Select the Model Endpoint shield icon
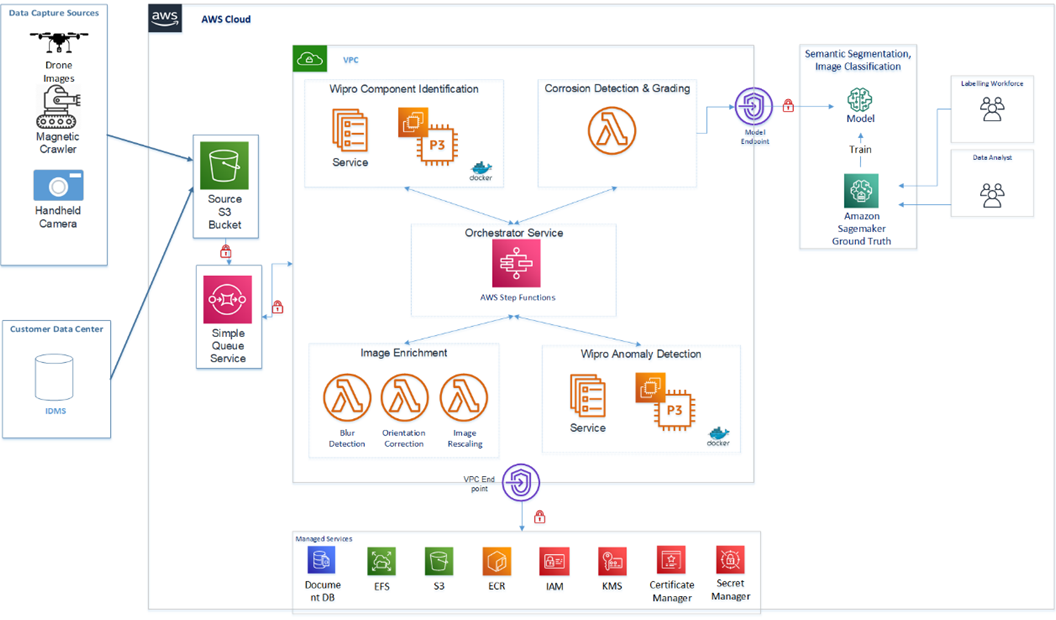Viewport: 1056px width, 620px height. pos(753,105)
